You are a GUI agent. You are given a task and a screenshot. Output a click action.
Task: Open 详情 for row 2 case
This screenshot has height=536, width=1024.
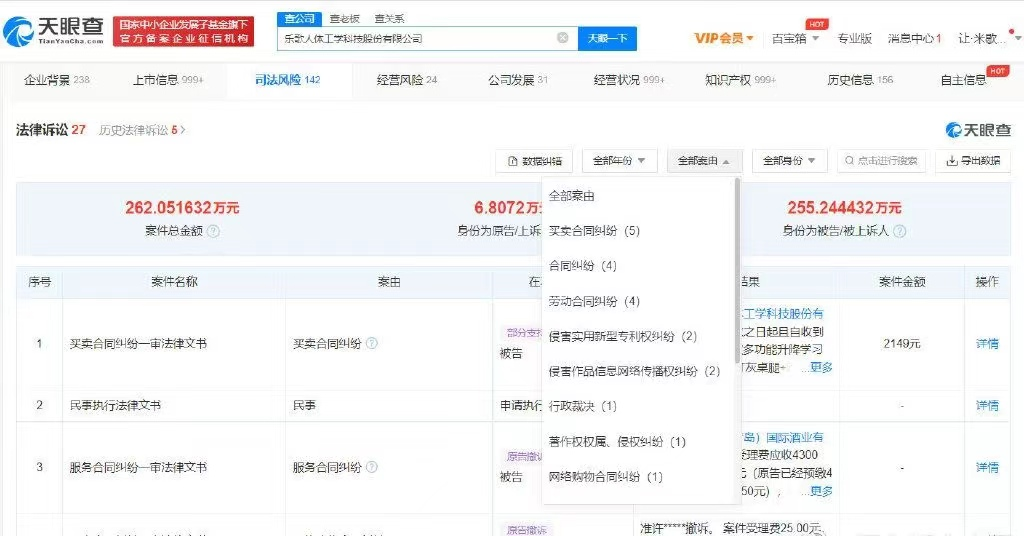tap(987, 405)
